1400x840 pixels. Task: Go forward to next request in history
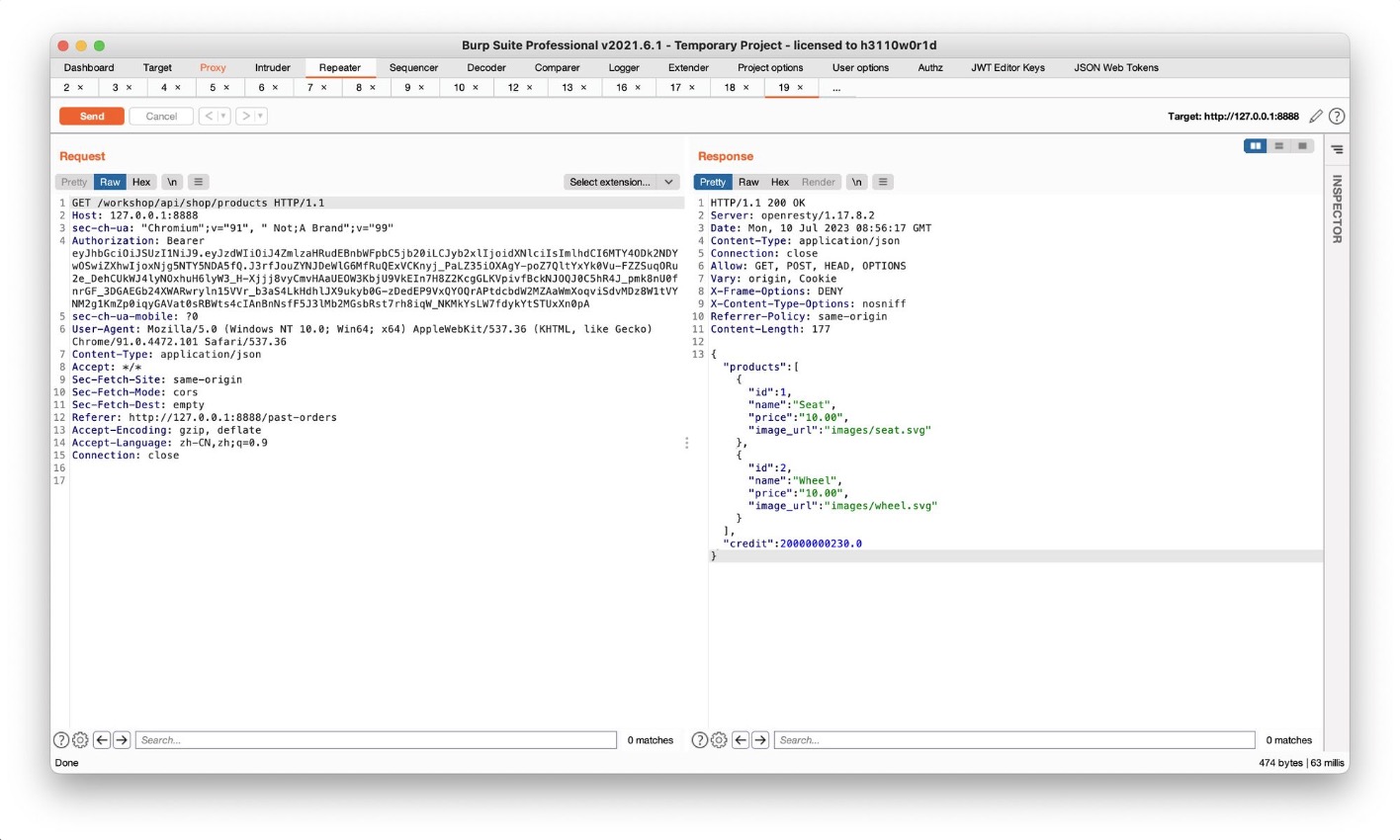[x=246, y=117]
